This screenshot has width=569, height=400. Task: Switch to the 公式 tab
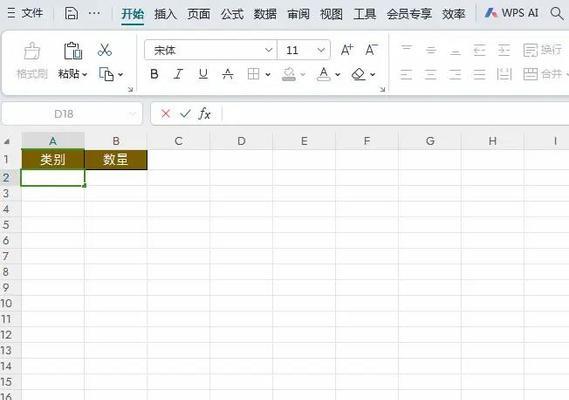click(232, 14)
